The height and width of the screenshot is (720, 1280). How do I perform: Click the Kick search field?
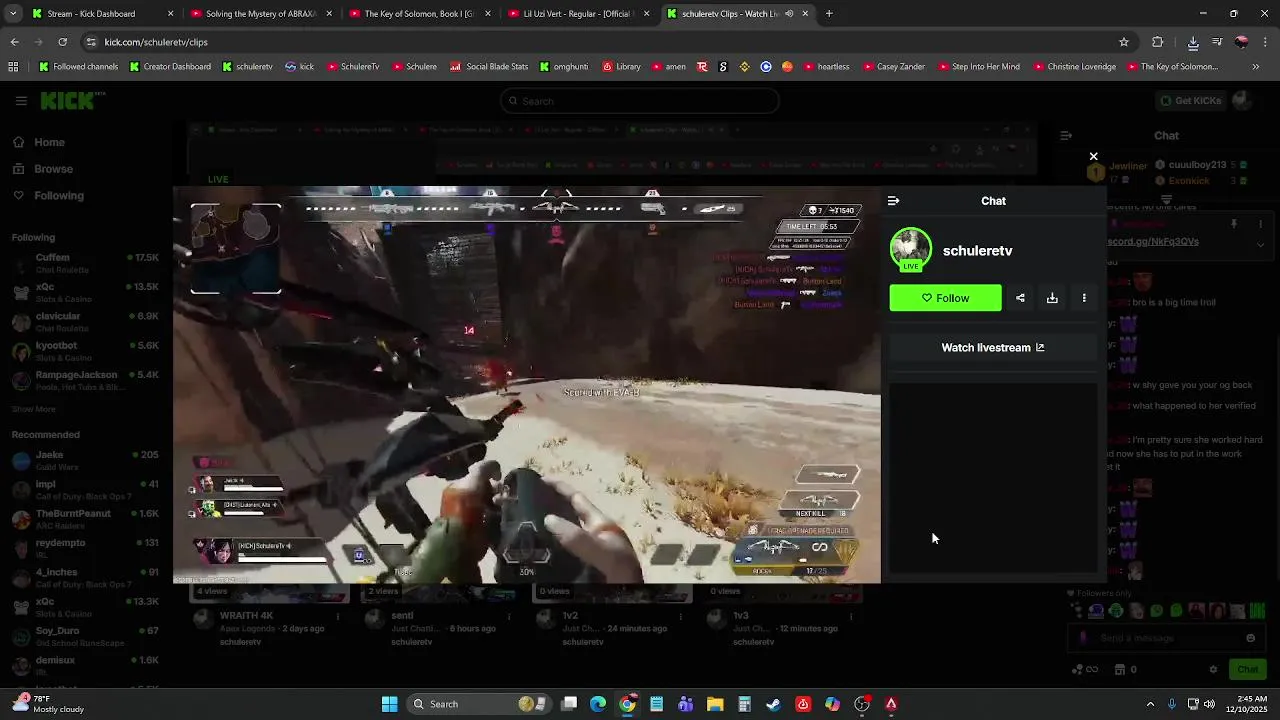point(640,101)
